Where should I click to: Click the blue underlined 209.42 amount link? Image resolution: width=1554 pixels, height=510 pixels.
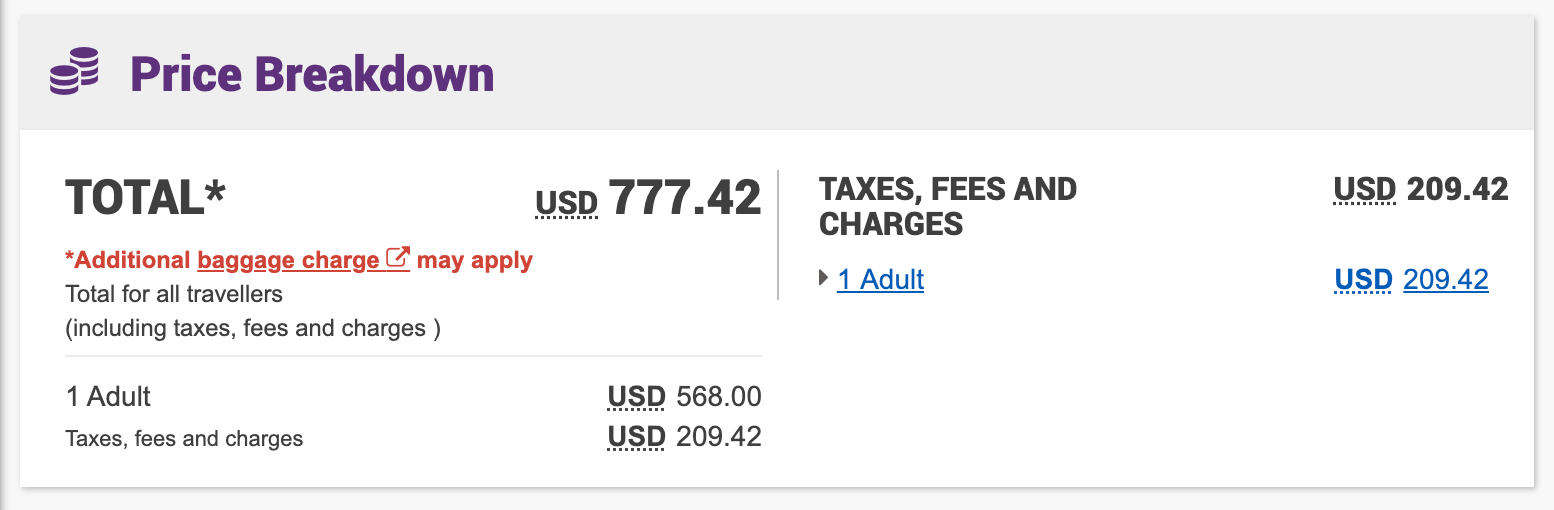[1445, 280]
